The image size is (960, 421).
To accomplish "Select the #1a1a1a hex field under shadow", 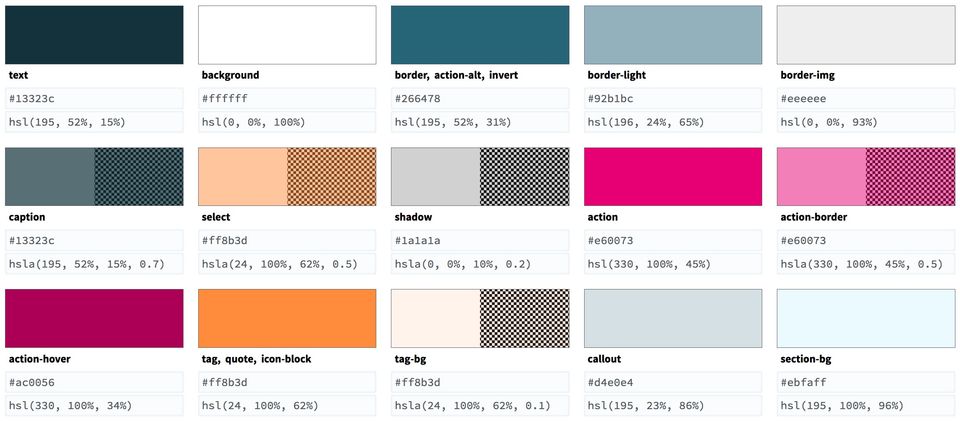I will 480,241.
